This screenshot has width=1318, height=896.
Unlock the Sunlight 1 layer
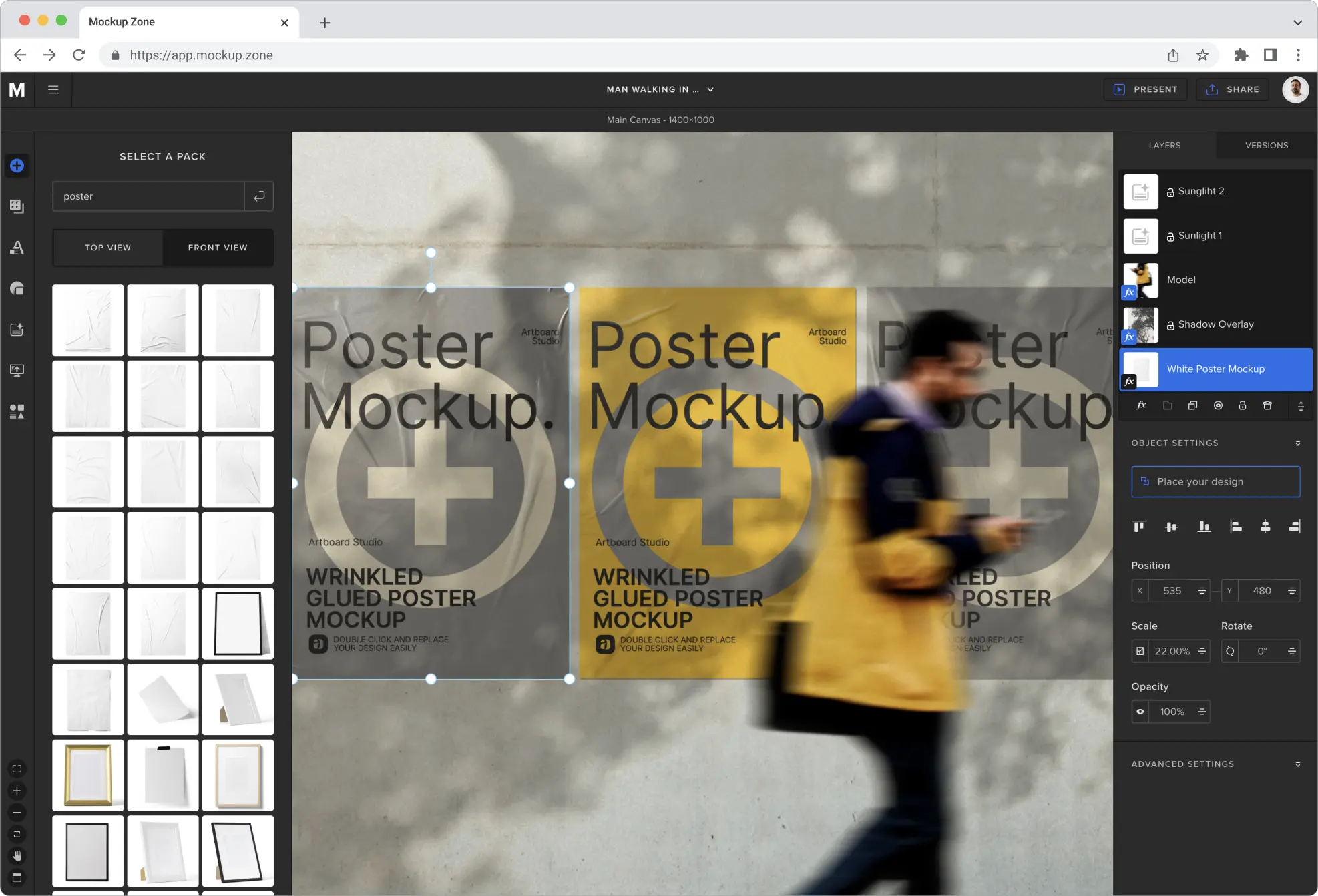click(x=1170, y=235)
